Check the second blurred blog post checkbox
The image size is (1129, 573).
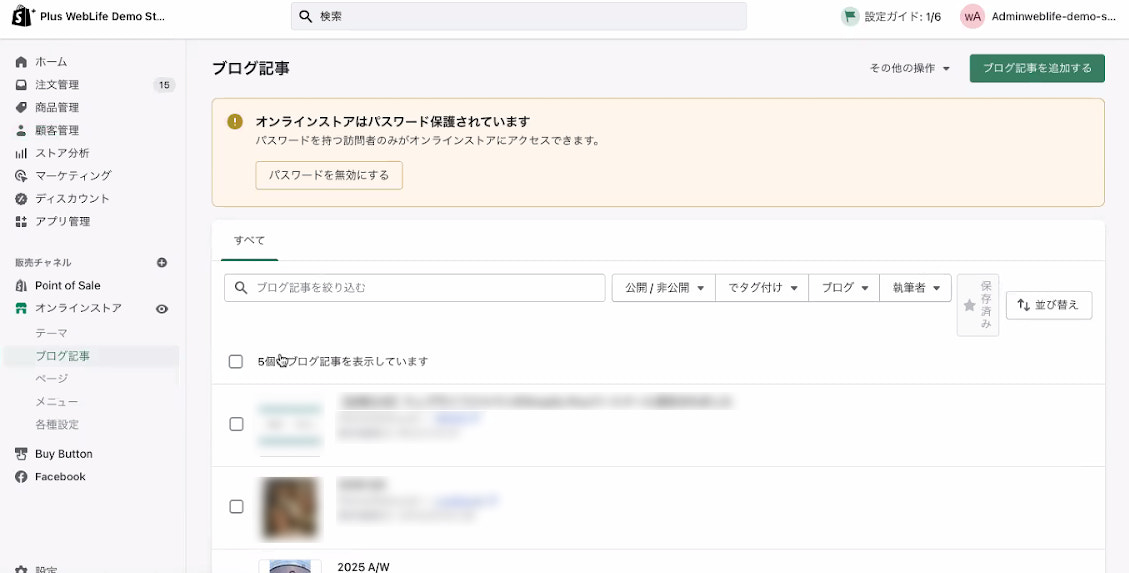tap(236, 507)
